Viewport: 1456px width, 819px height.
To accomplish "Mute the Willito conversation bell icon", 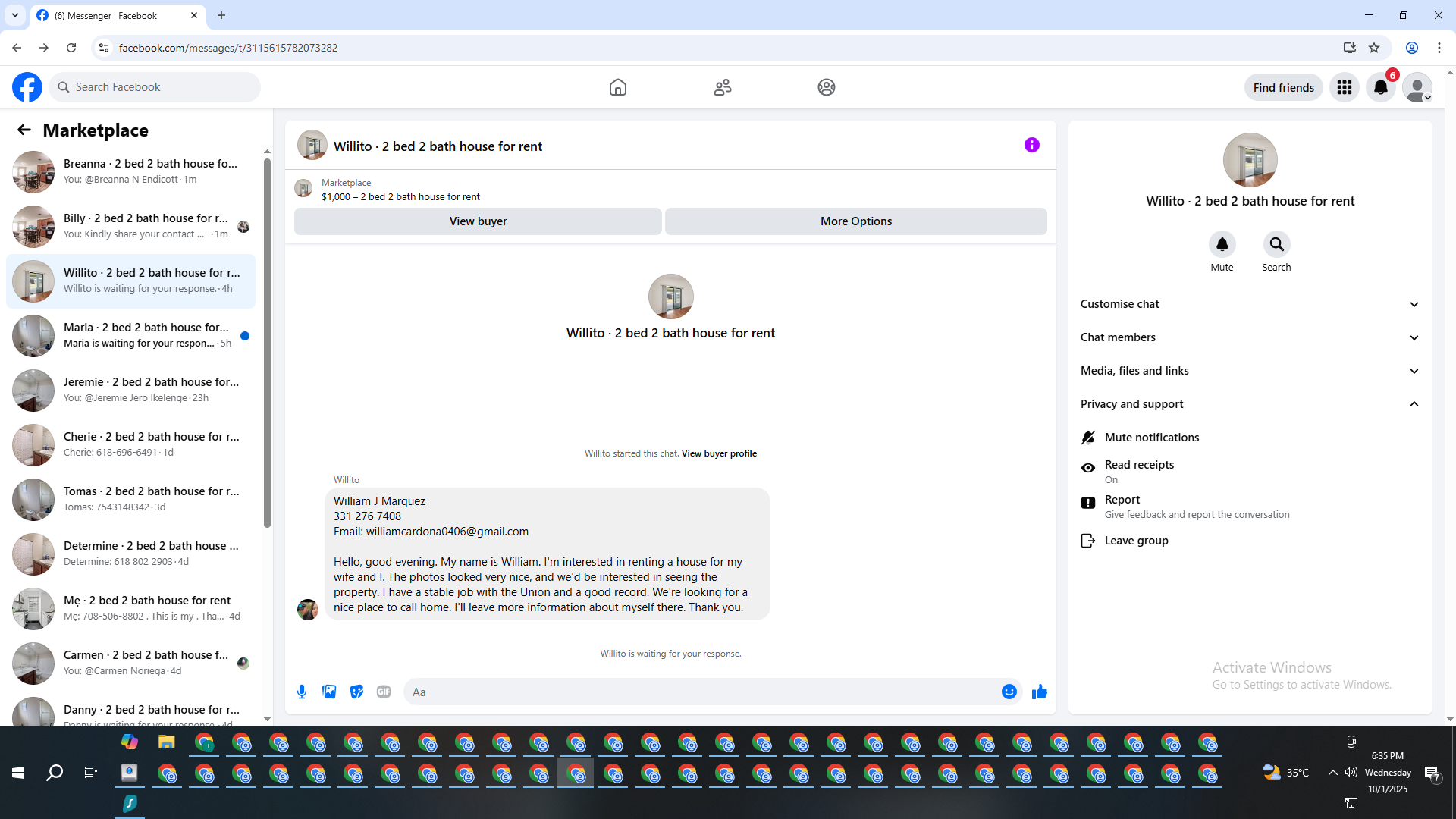I will coord(1222,244).
